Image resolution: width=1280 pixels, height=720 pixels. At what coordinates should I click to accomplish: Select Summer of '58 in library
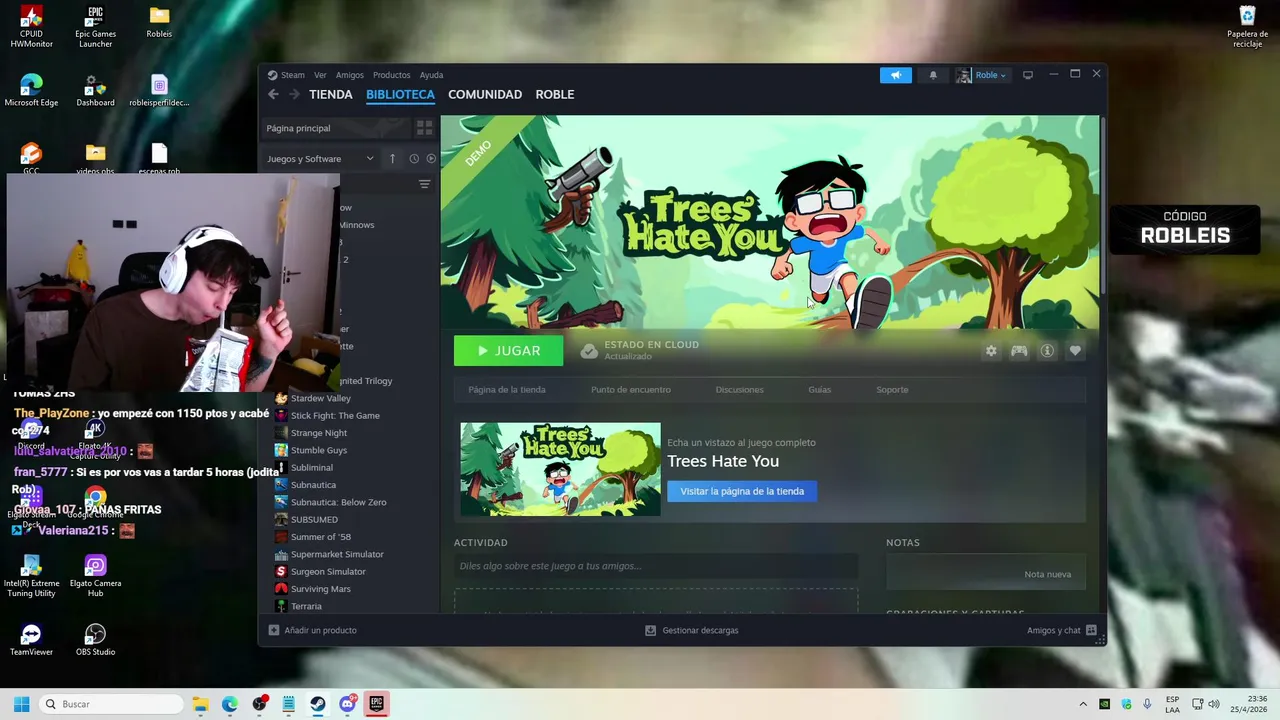click(x=321, y=537)
